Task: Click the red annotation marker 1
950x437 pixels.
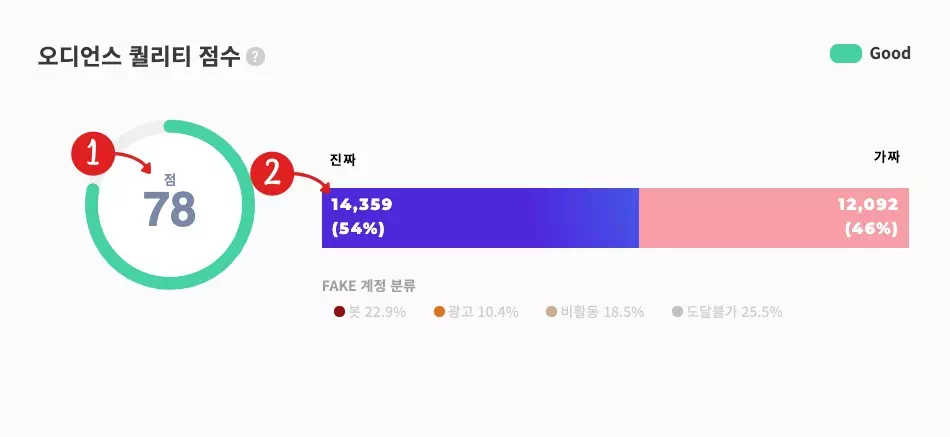Action: (92, 155)
